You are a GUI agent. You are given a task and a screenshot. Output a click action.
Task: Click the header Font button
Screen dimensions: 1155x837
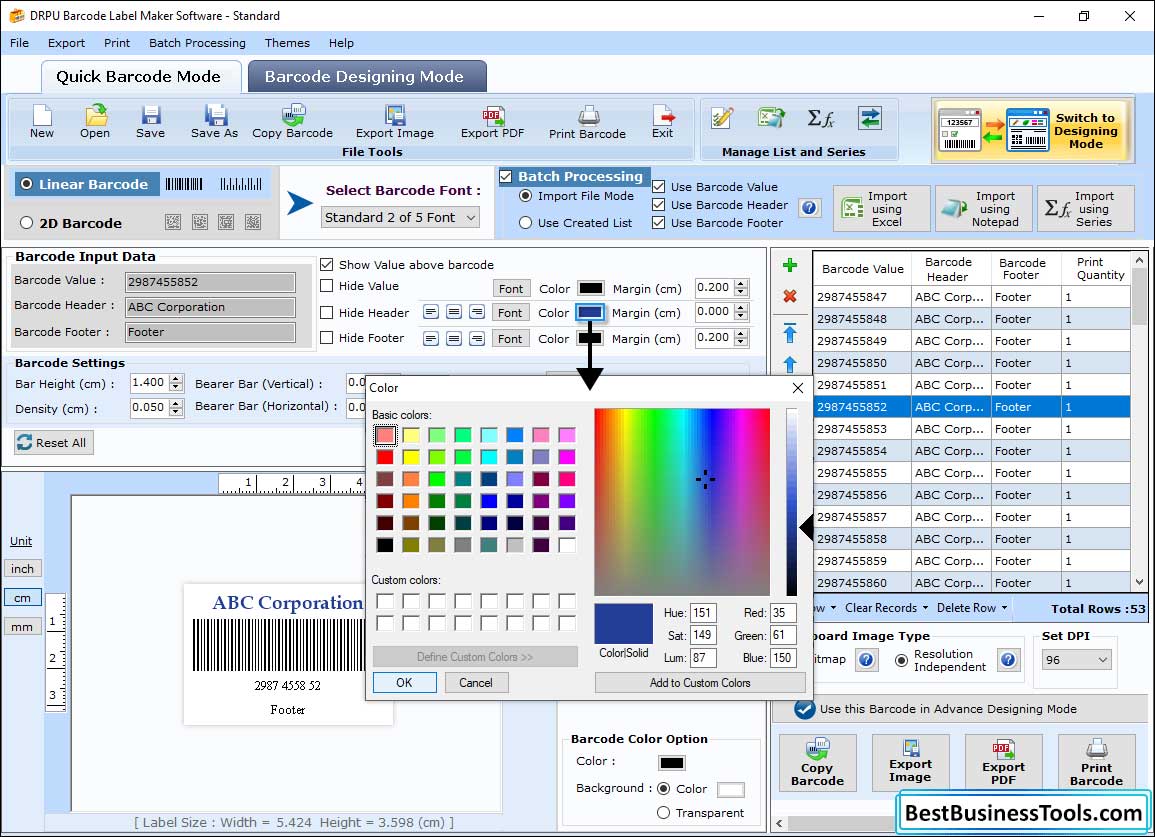[x=510, y=313]
